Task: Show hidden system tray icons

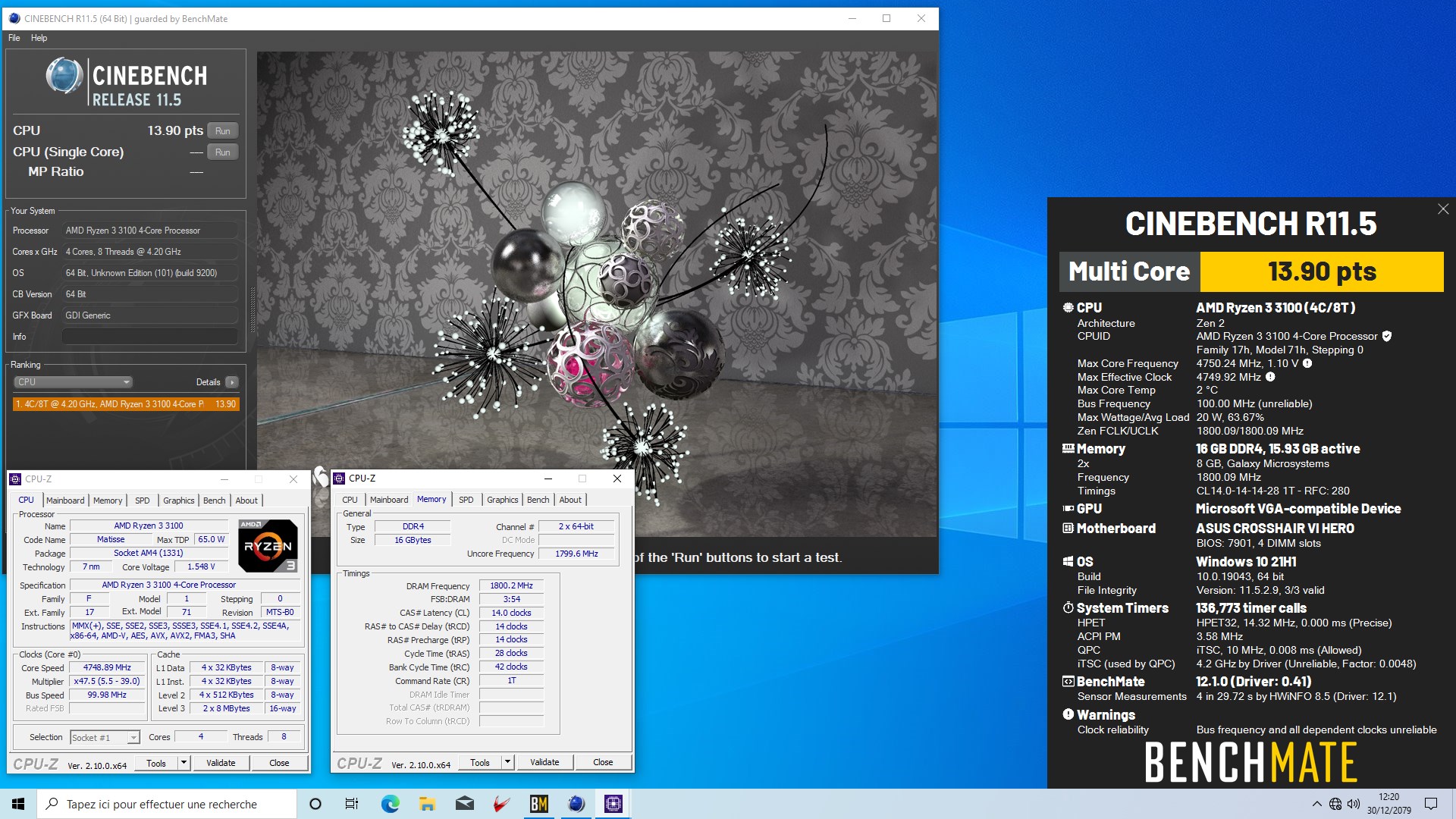Action: [x=1316, y=804]
